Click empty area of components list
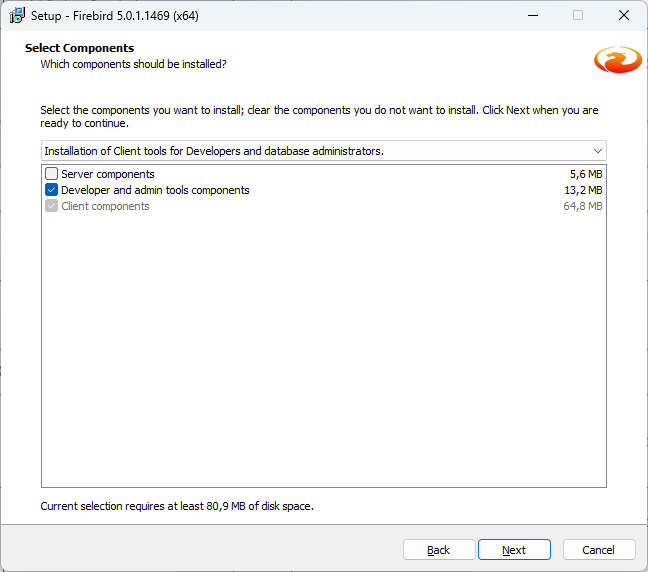648x572 pixels. click(323, 350)
